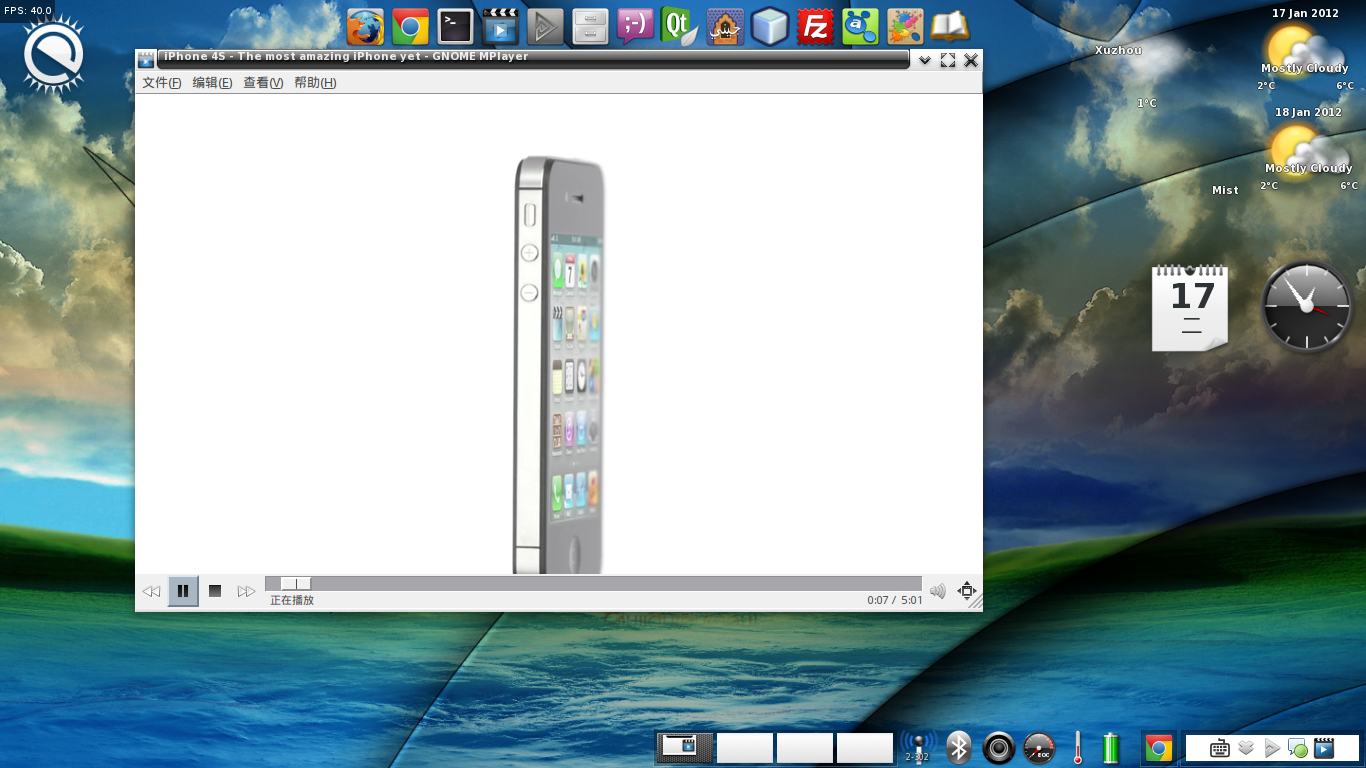1366x768 pixels.
Task: Pause the playing video
Action: (x=183, y=591)
